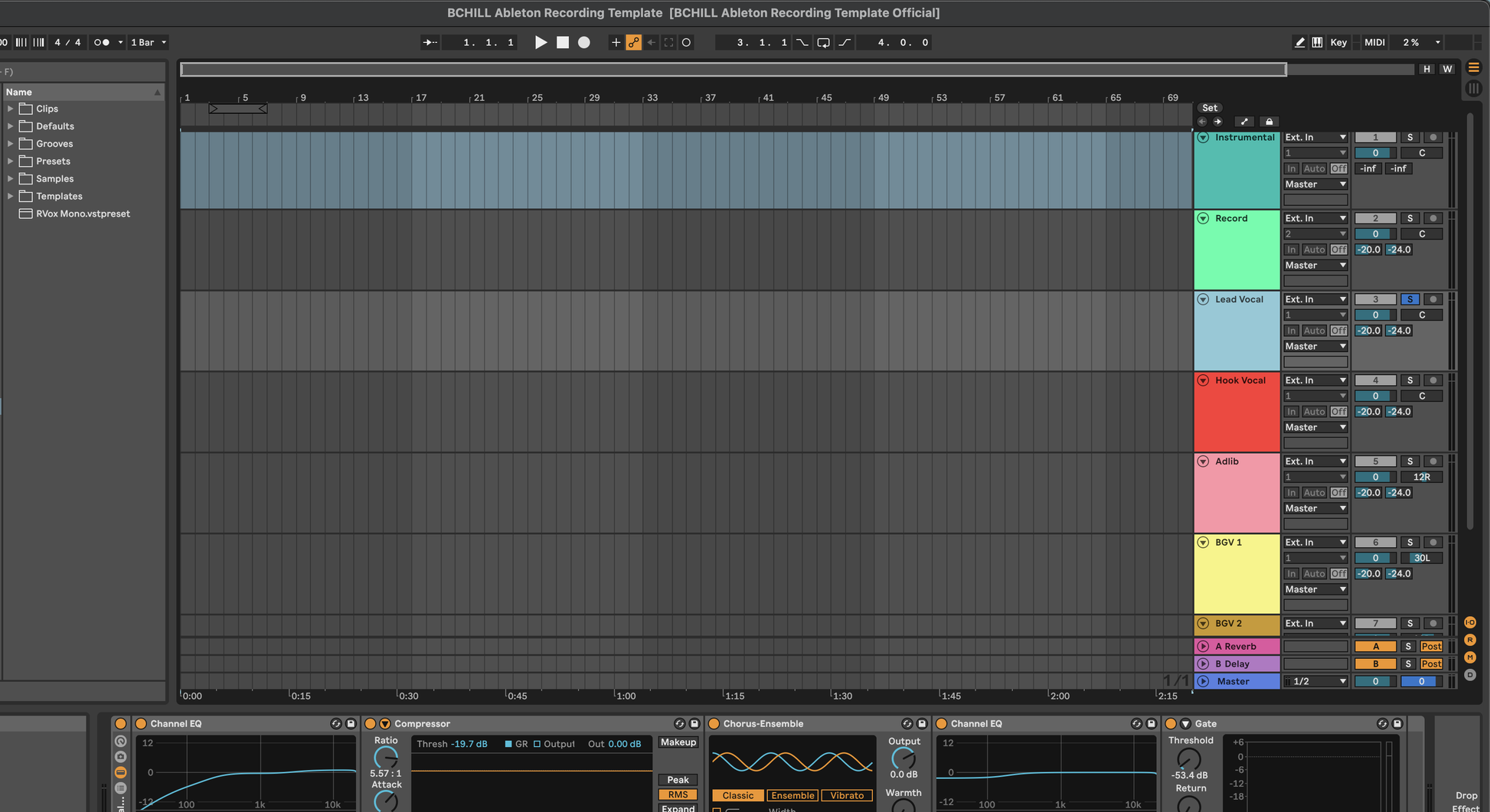The width and height of the screenshot is (1490, 812).
Task: Fold the Adlib track
Action: 1203,461
